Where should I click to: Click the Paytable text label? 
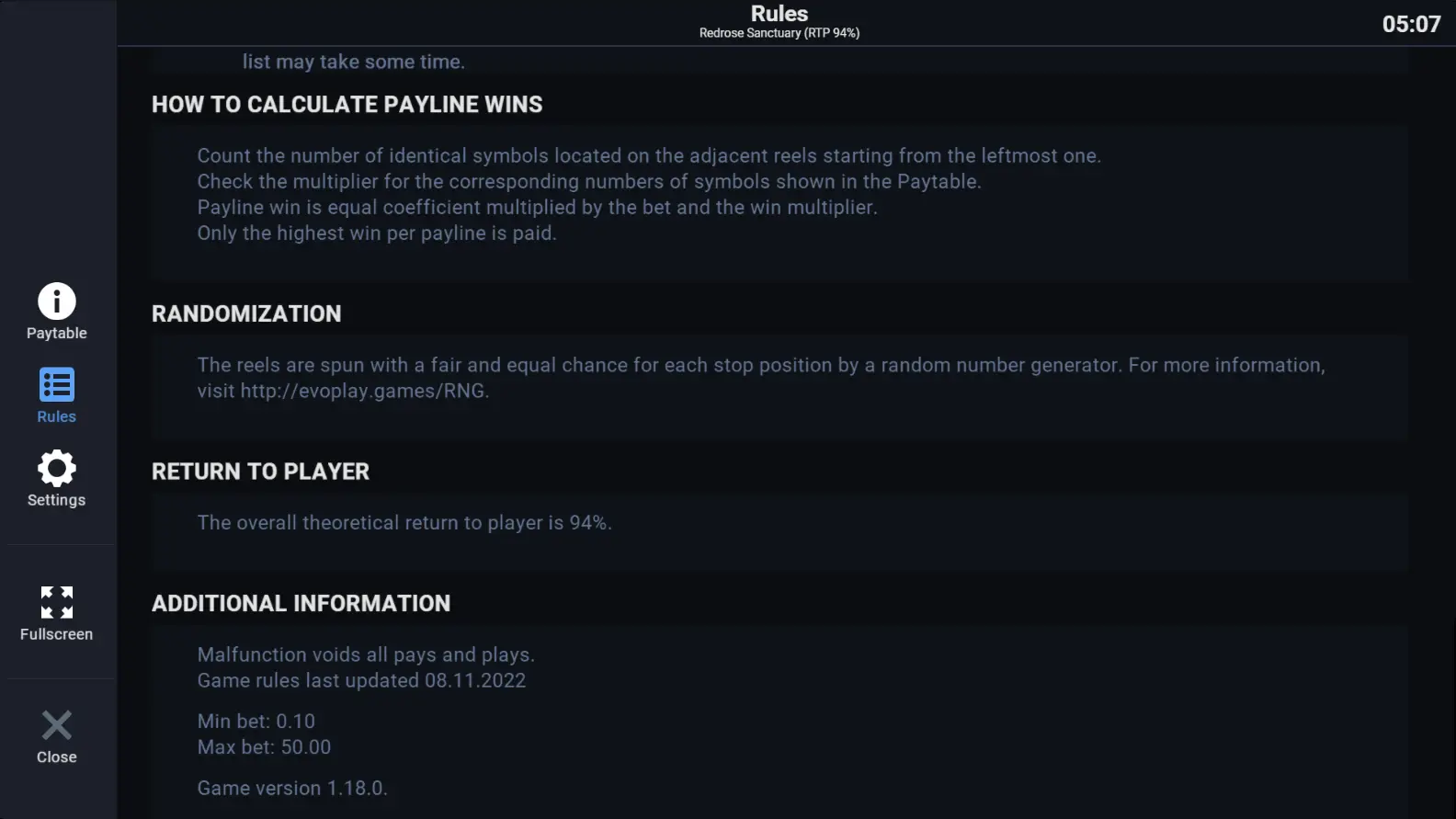pos(57,333)
